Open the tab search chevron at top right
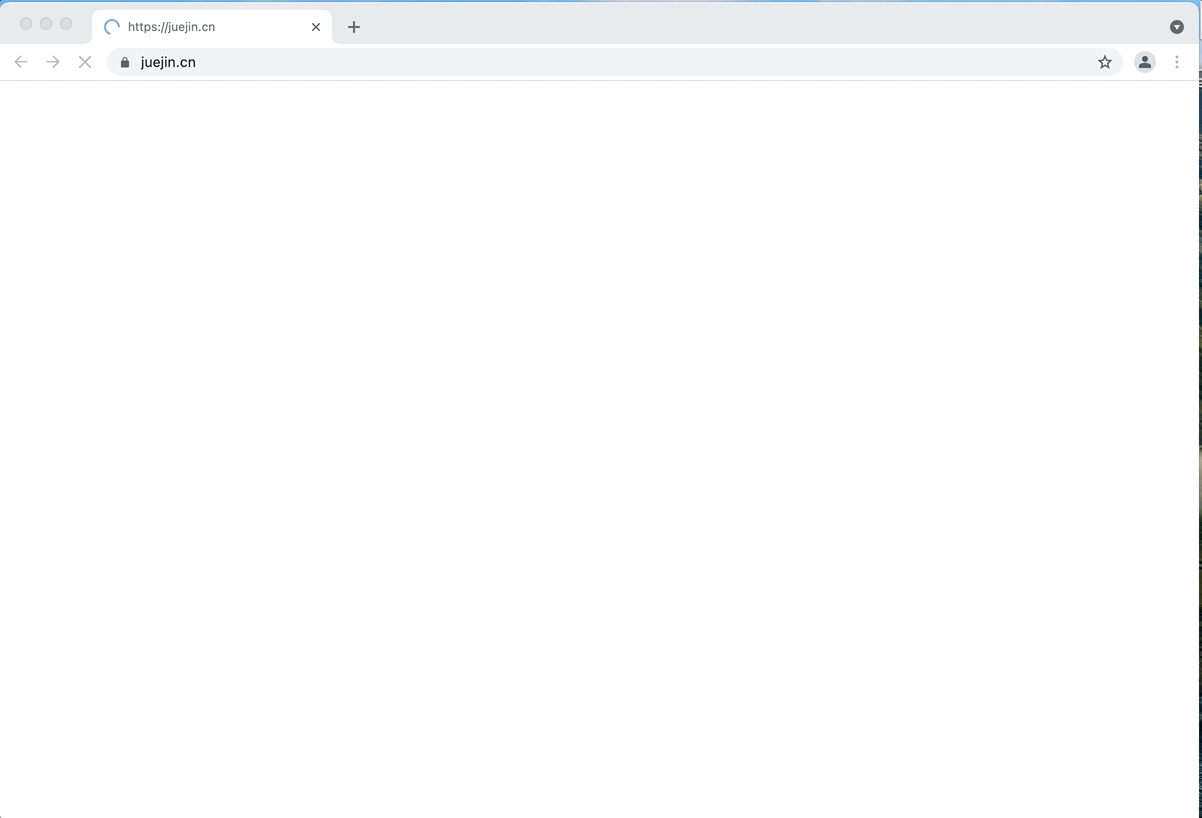 tap(1176, 26)
